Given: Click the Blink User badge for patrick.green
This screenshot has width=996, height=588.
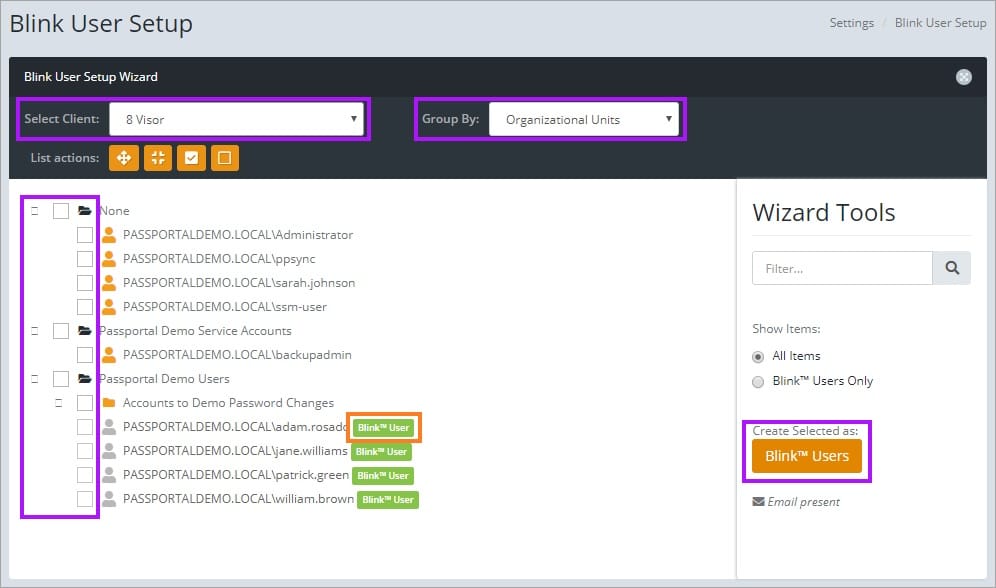Looking at the screenshot, I should pos(383,476).
